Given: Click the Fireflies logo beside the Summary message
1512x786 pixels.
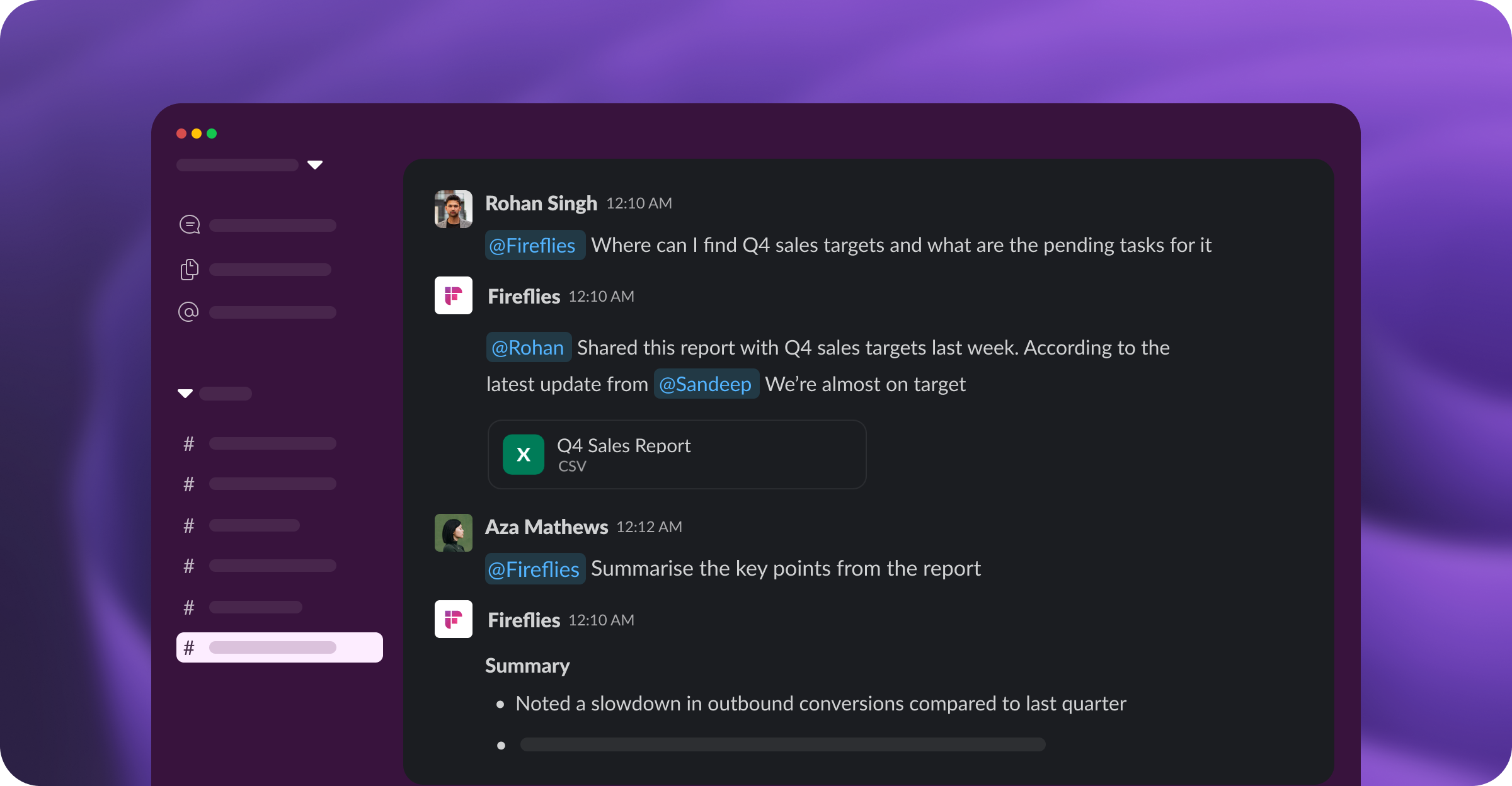Looking at the screenshot, I should [453, 619].
